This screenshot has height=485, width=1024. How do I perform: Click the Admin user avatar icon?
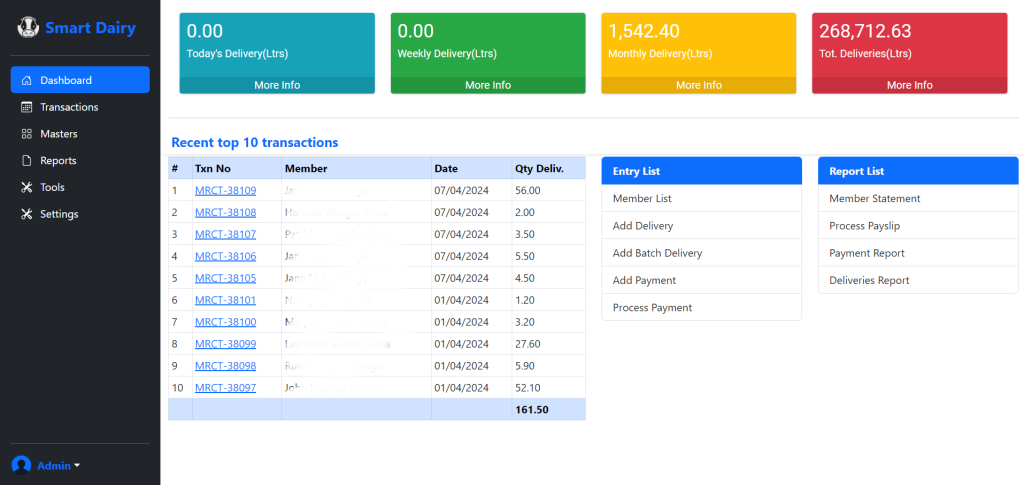[21, 465]
